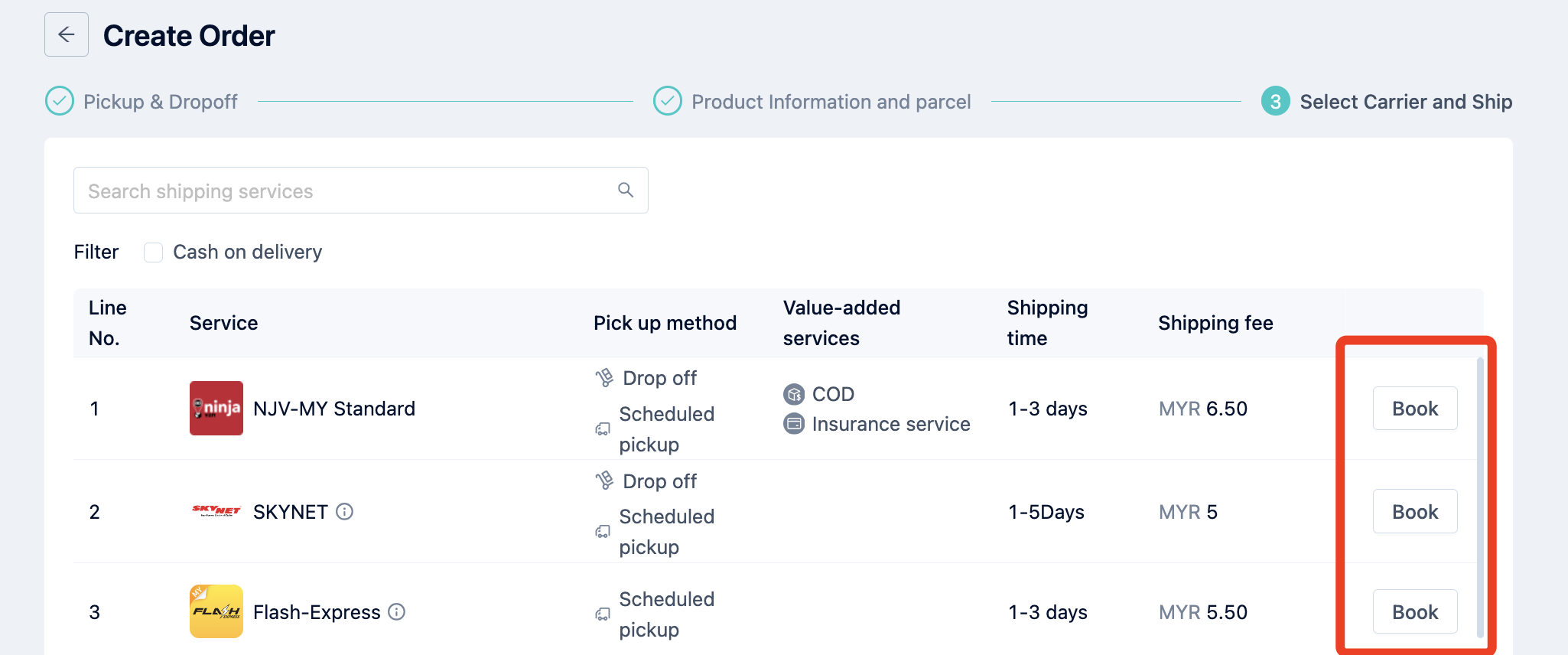Click the step 3 number badge
This screenshot has height=655, width=1568.
pyautogui.click(x=1275, y=101)
